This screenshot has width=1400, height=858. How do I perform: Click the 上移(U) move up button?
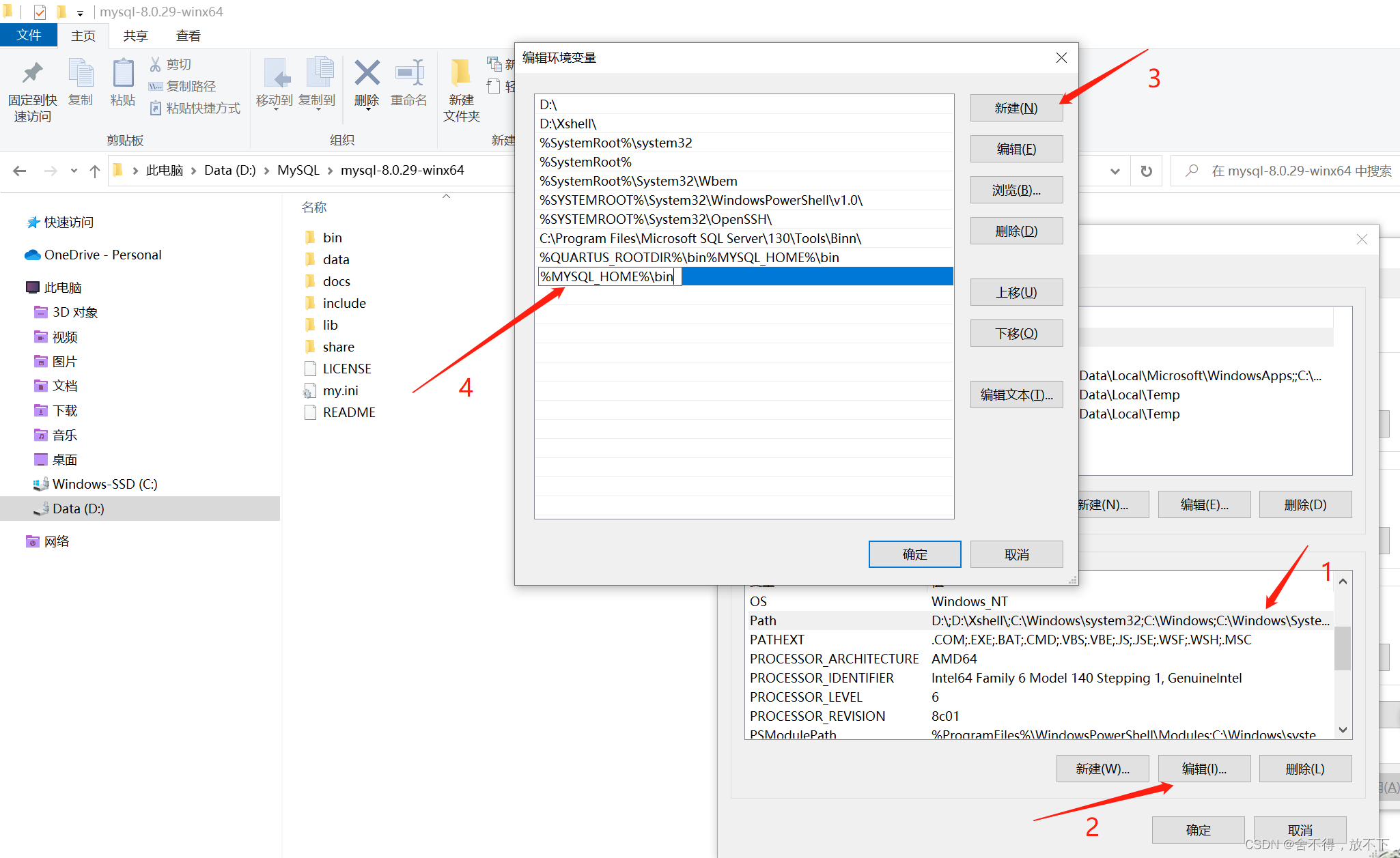tap(1016, 292)
